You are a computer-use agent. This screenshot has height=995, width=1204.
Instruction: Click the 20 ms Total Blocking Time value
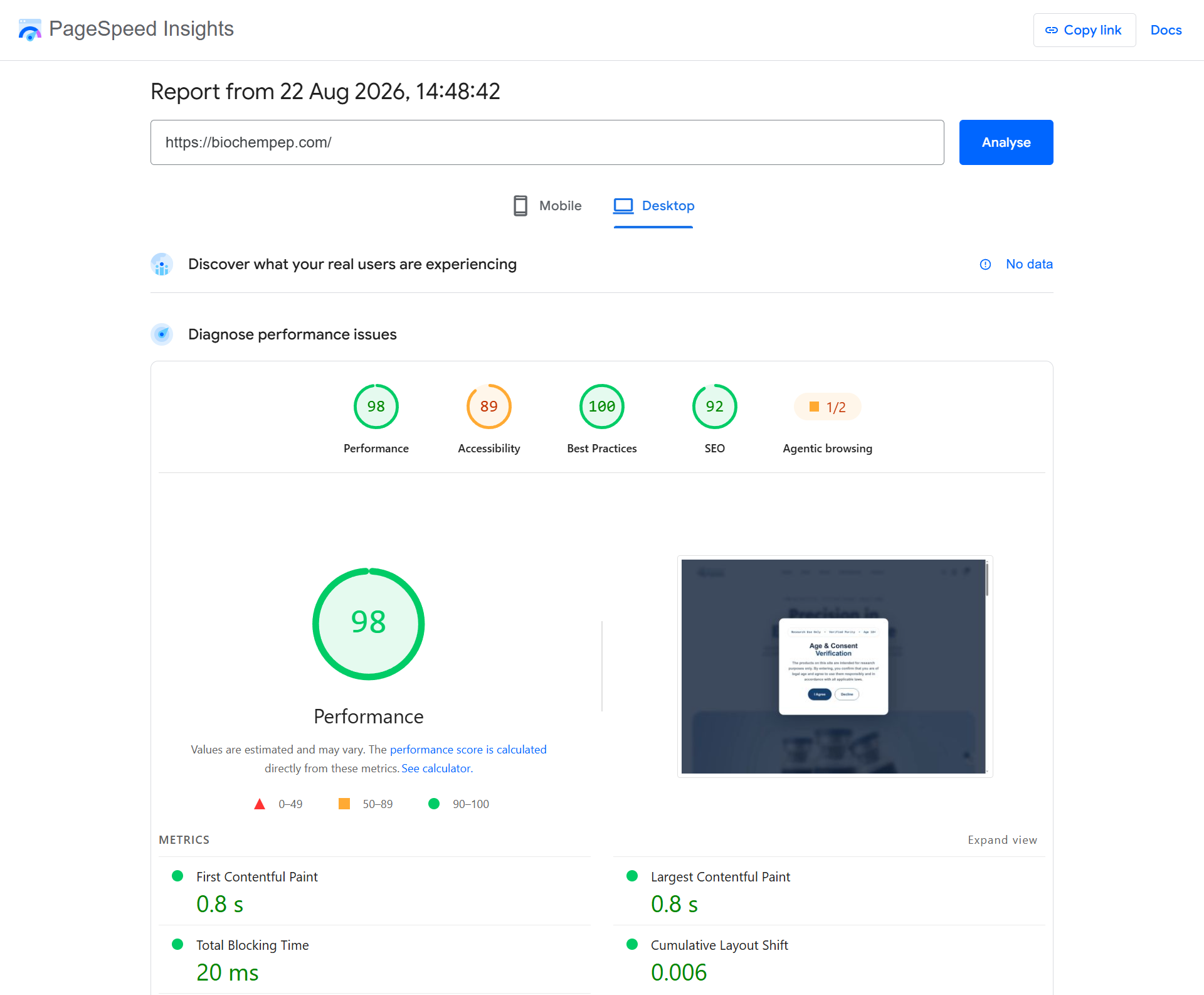point(228,972)
